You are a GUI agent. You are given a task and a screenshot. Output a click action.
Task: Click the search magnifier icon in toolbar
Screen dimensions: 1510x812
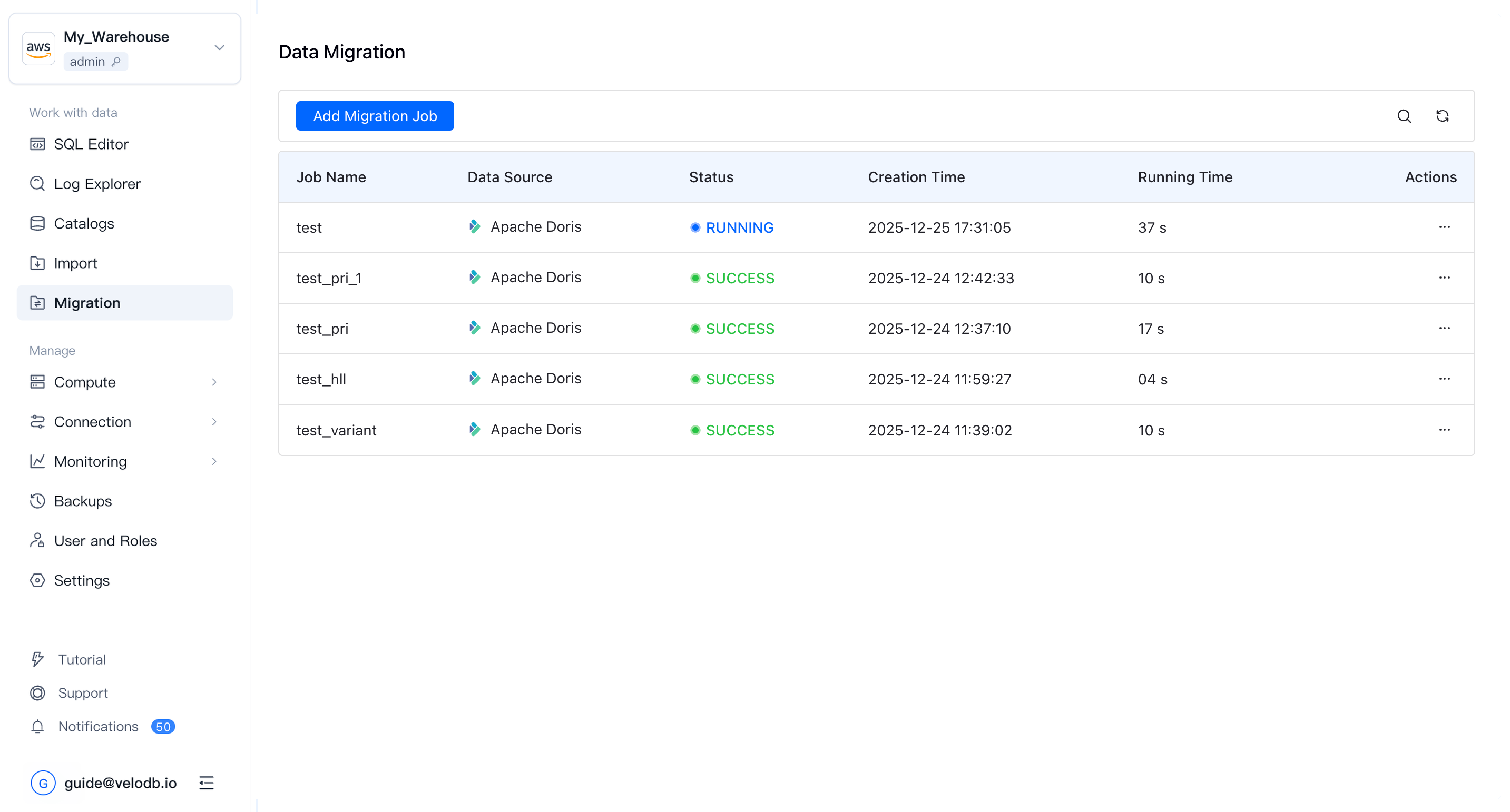click(x=1404, y=116)
